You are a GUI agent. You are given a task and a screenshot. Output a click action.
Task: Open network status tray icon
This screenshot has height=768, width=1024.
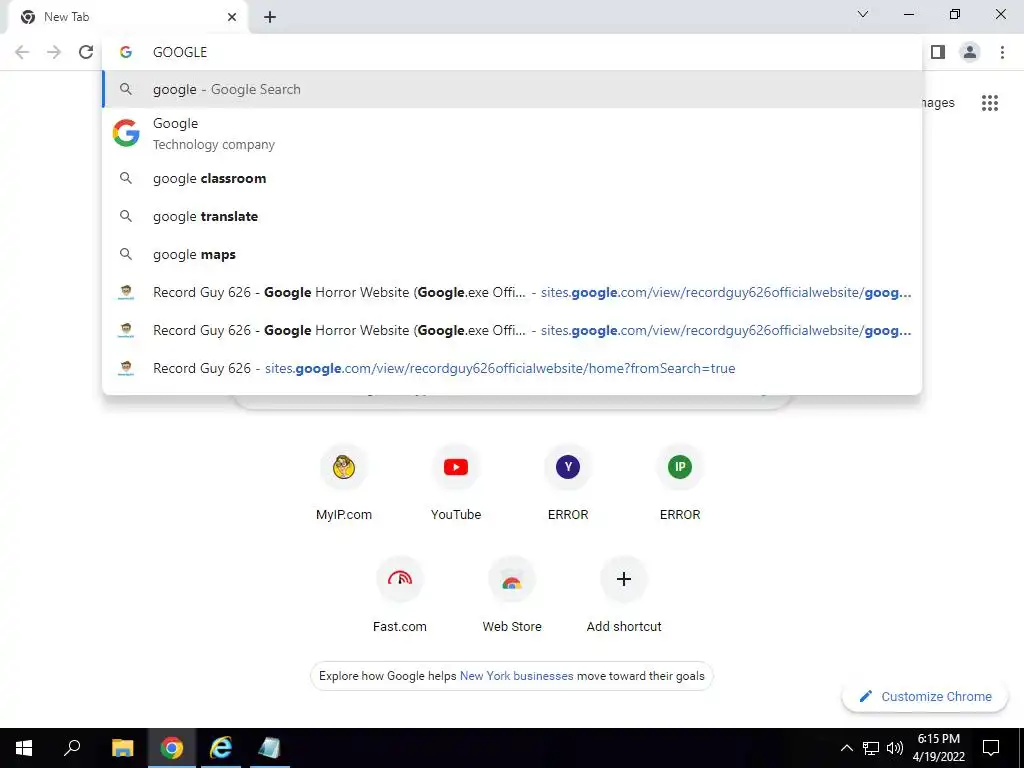[x=871, y=748]
